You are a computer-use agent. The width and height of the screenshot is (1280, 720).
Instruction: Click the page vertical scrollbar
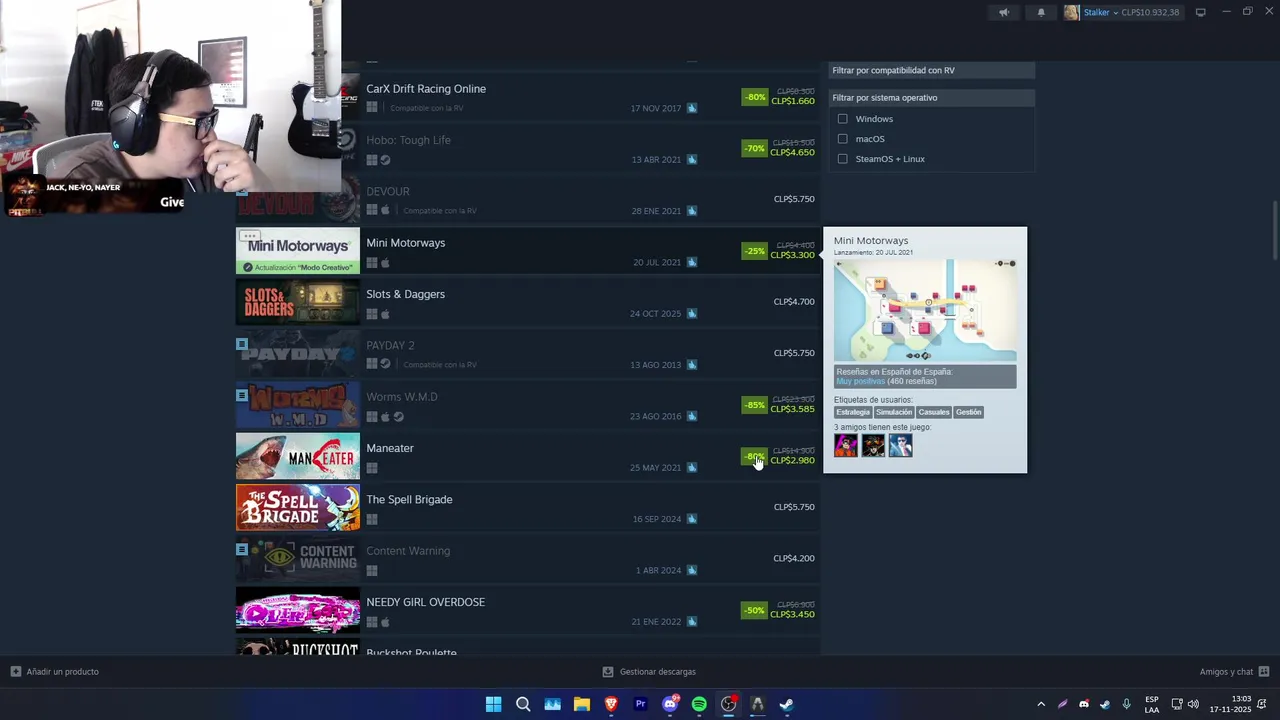point(1274,230)
